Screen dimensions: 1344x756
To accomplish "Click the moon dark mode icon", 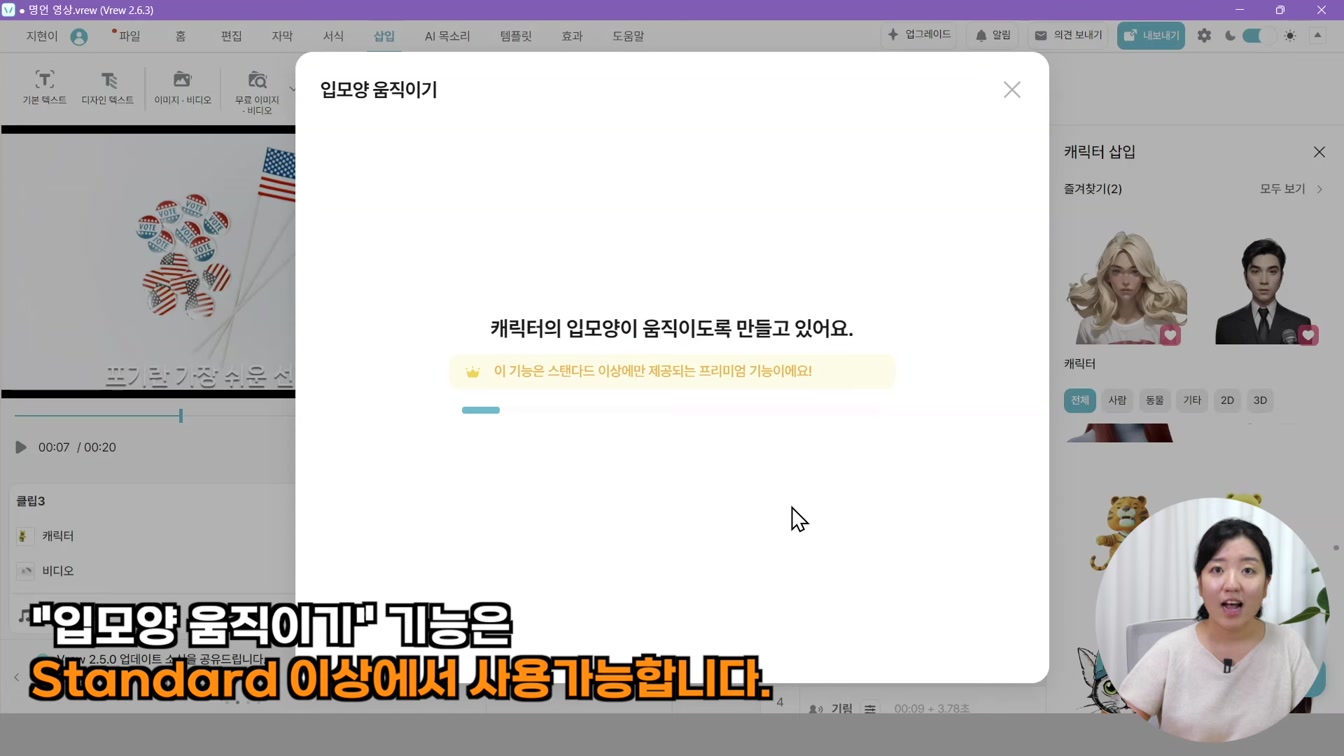I will tap(1230, 35).
